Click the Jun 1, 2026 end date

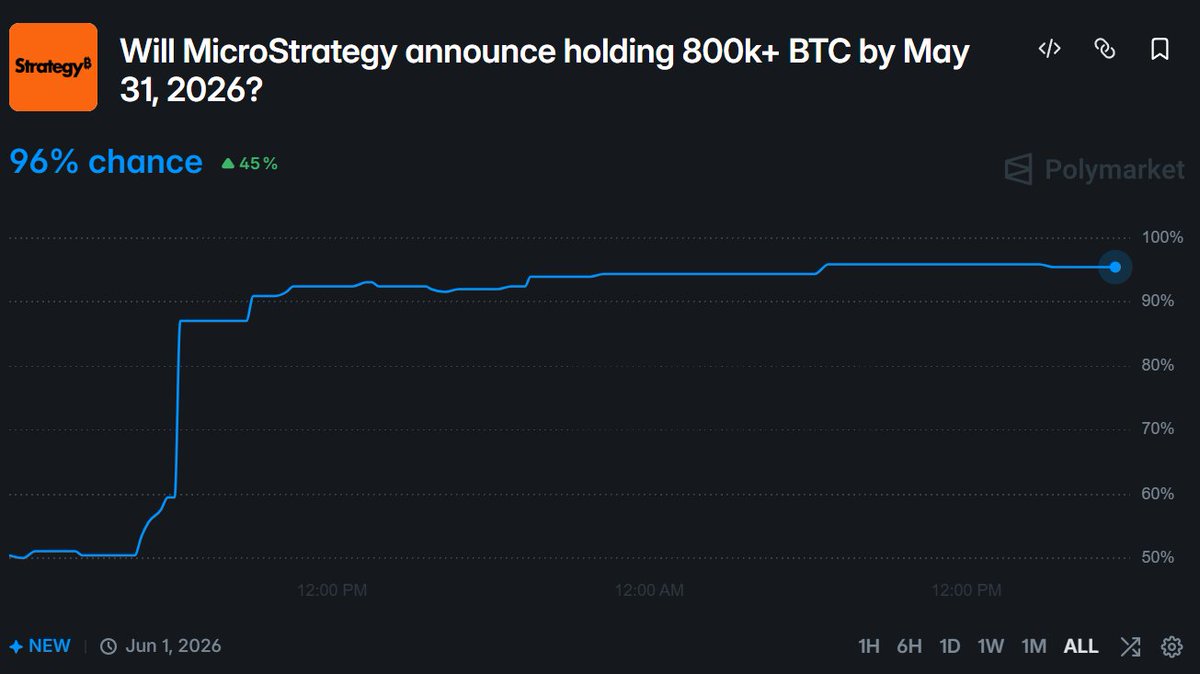(173, 646)
